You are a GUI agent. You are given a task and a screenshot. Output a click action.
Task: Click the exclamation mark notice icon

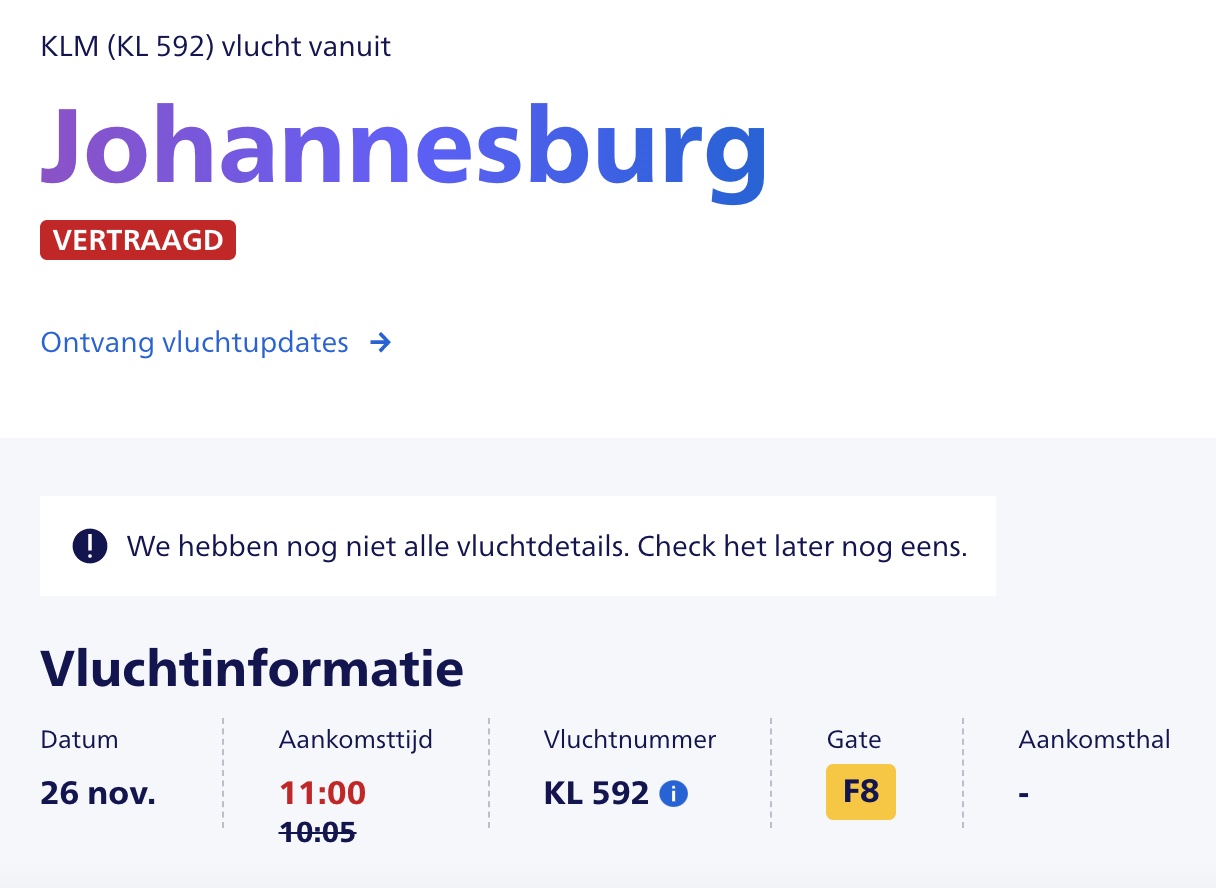pos(90,546)
